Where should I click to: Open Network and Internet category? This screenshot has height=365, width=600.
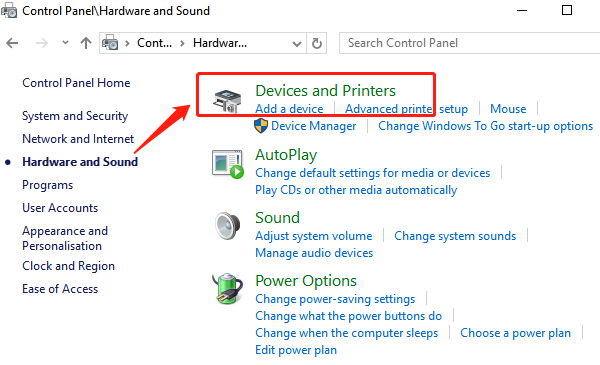pyautogui.click(x=78, y=139)
